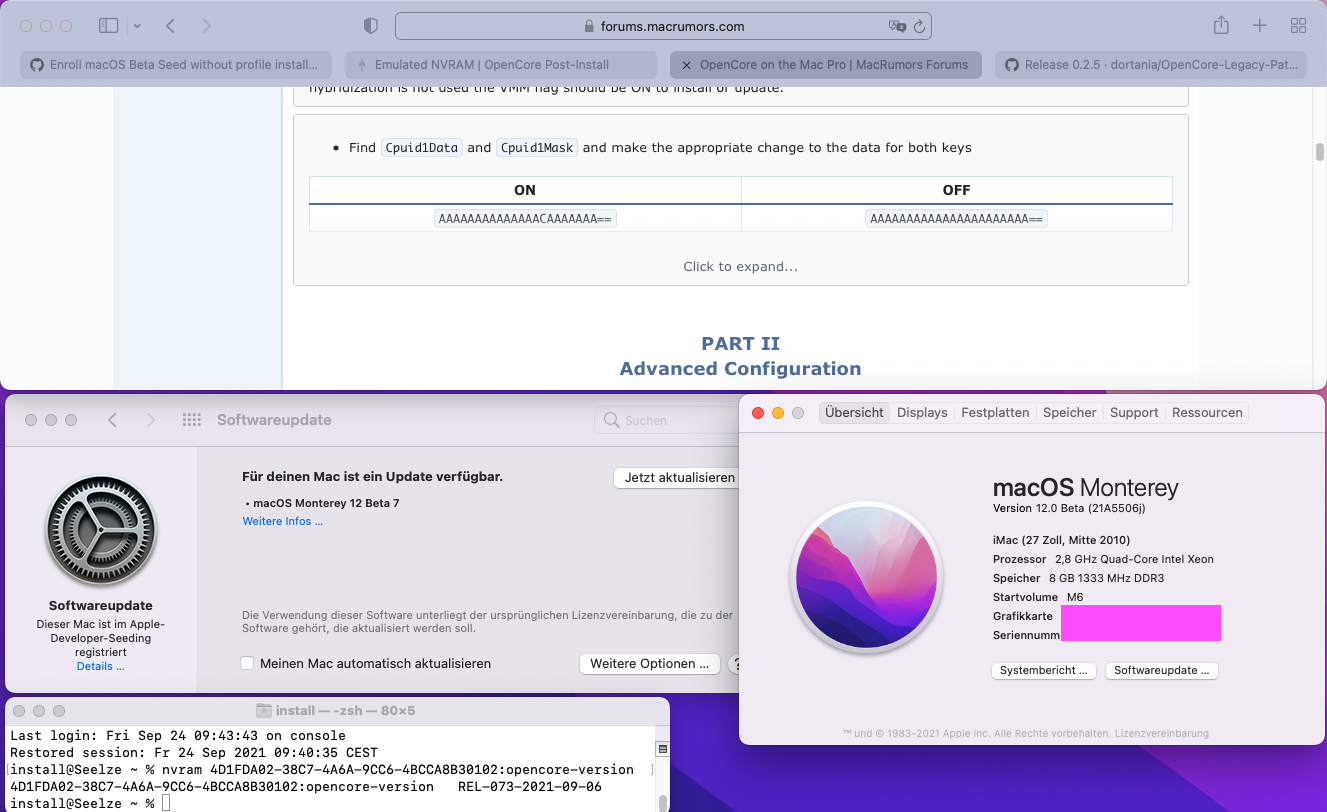Click the opencore-version REL-073-2021-09-06 output
Screen dimensions: 1327x812
click(306, 787)
